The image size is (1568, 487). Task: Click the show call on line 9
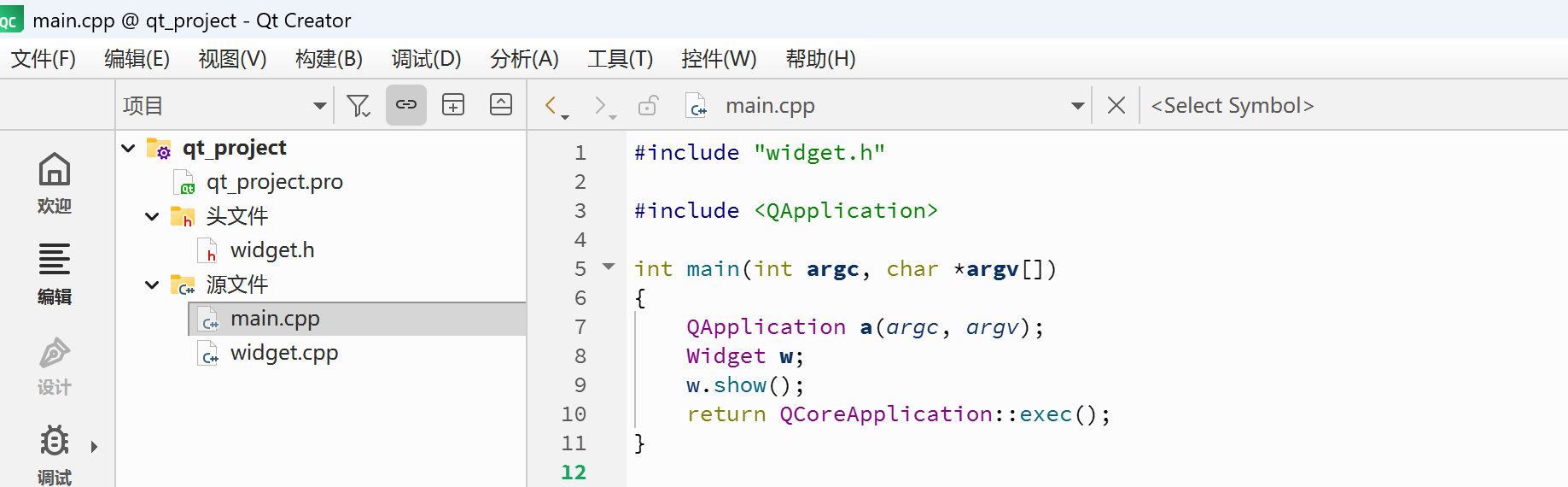click(x=740, y=385)
